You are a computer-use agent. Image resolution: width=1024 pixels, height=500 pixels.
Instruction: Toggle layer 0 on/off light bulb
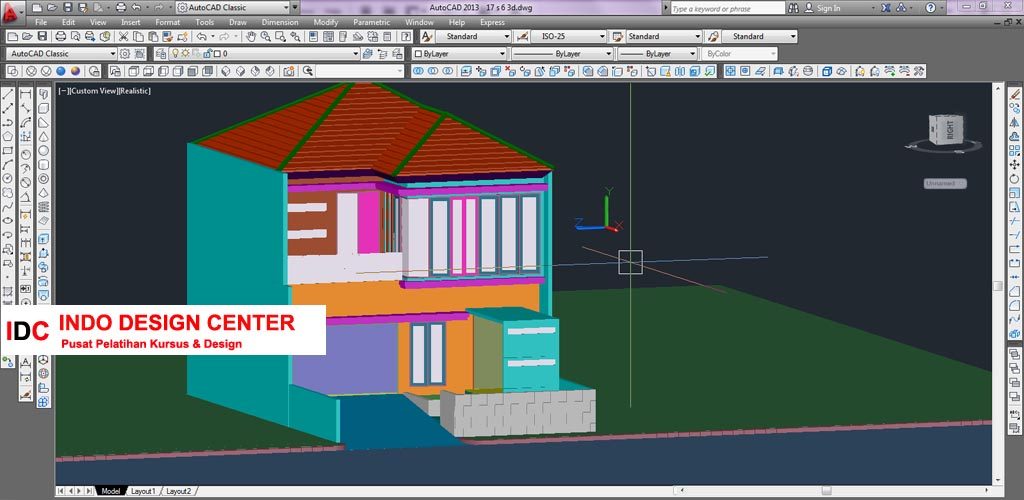click(x=175, y=54)
